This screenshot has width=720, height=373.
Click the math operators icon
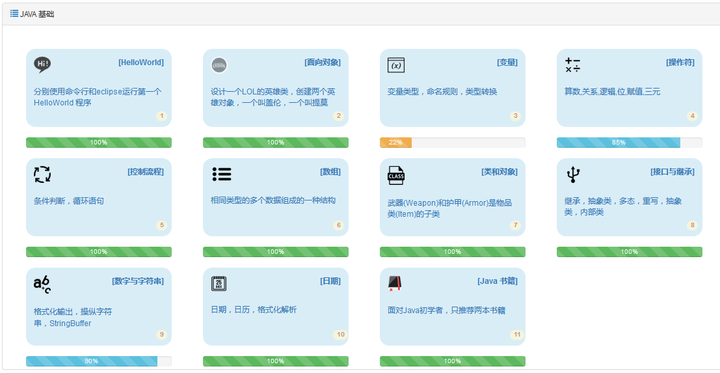coord(573,65)
